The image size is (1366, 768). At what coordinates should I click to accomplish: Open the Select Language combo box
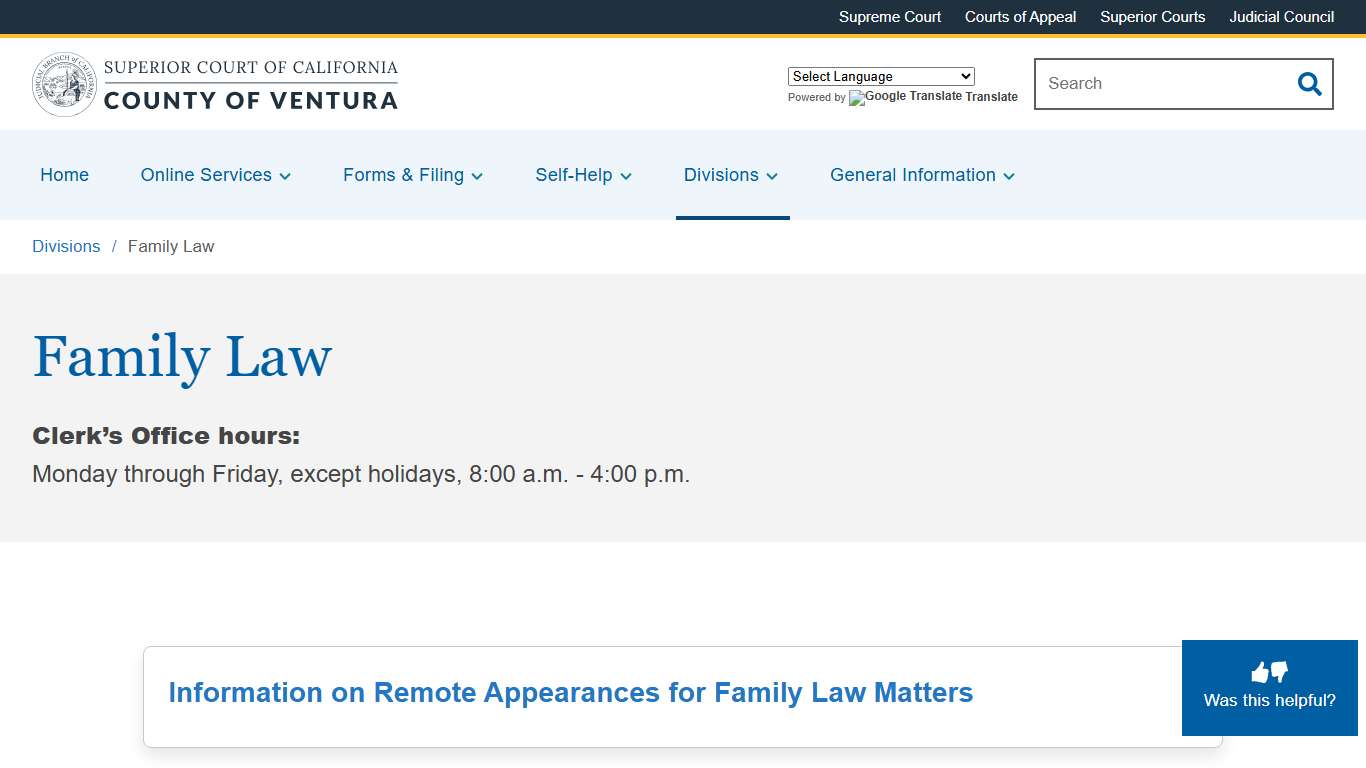(x=880, y=76)
